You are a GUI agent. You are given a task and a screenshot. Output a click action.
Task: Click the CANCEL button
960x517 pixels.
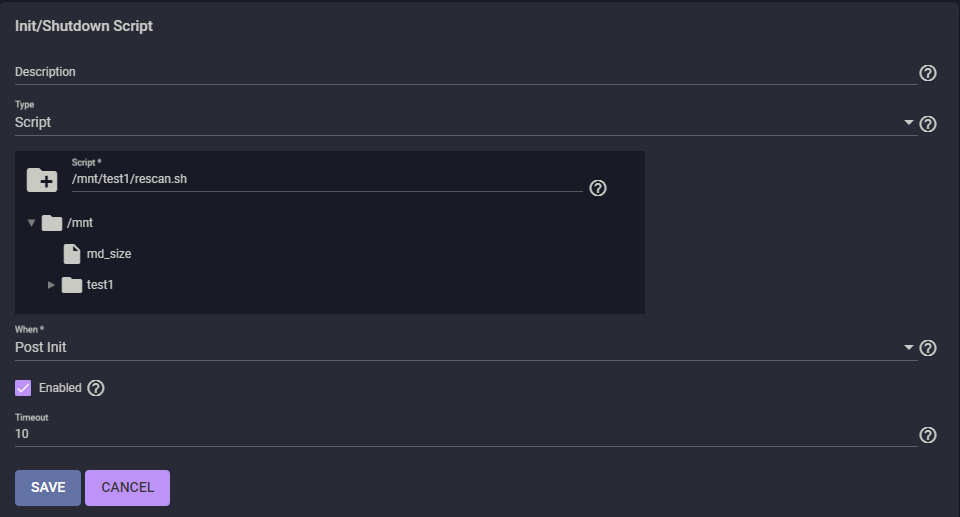[x=127, y=488]
